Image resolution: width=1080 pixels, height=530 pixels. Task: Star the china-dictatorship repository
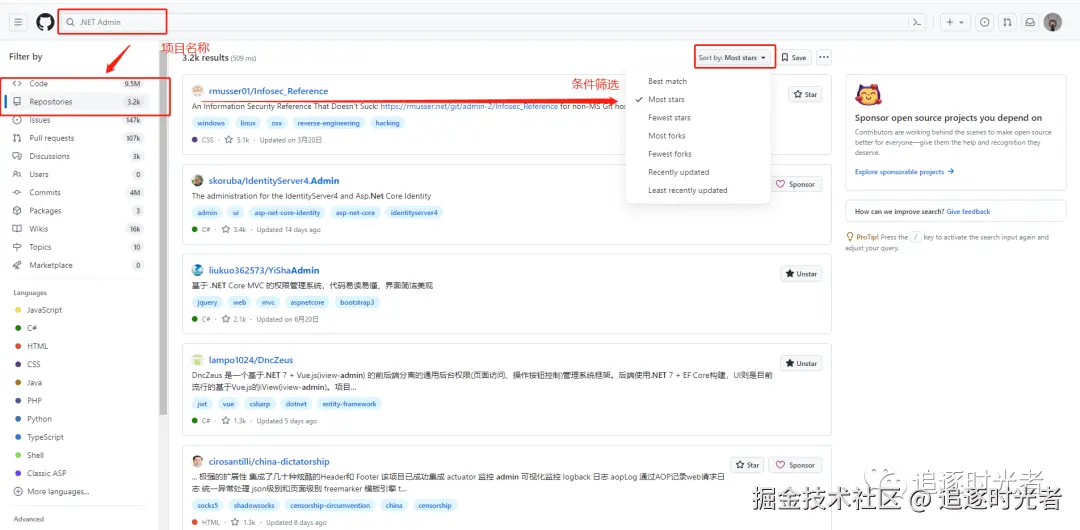(x=747, y=465)
